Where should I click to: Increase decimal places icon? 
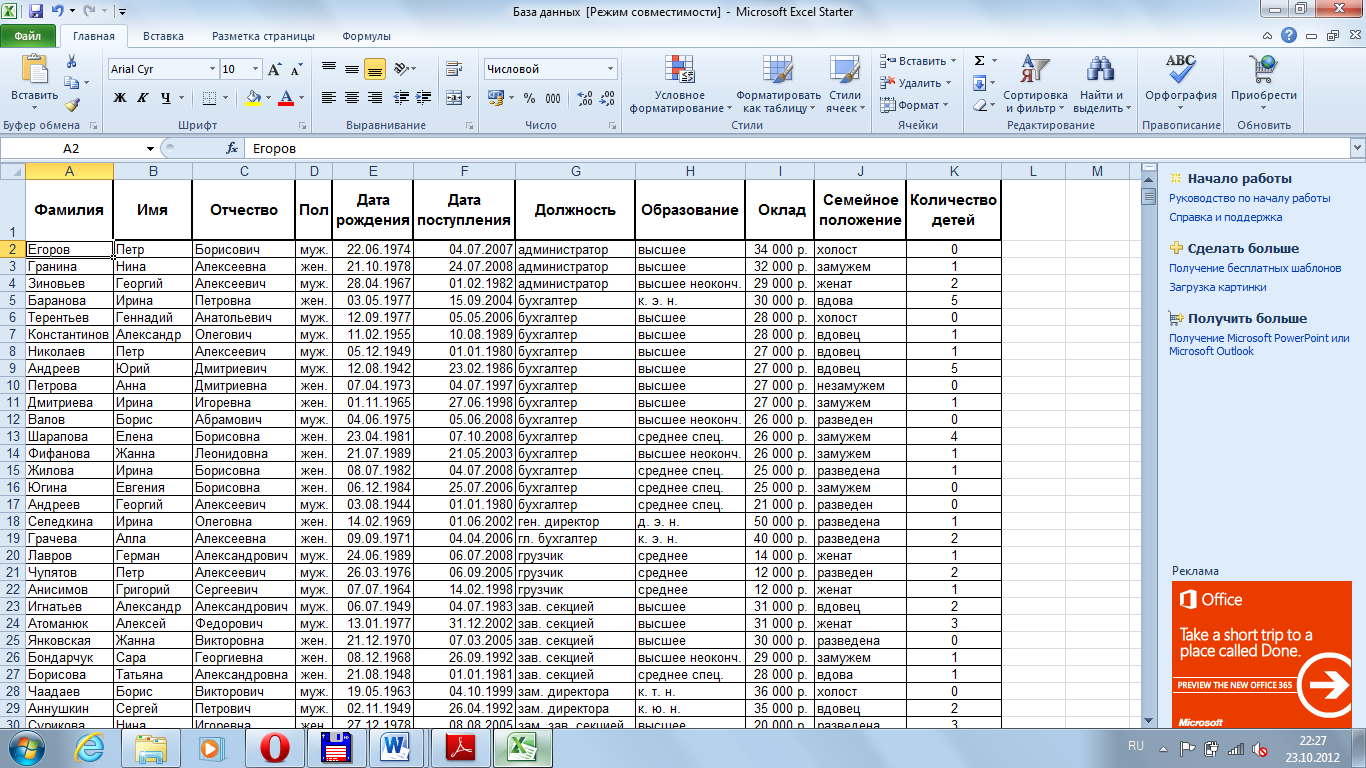(x=585, y=98)
